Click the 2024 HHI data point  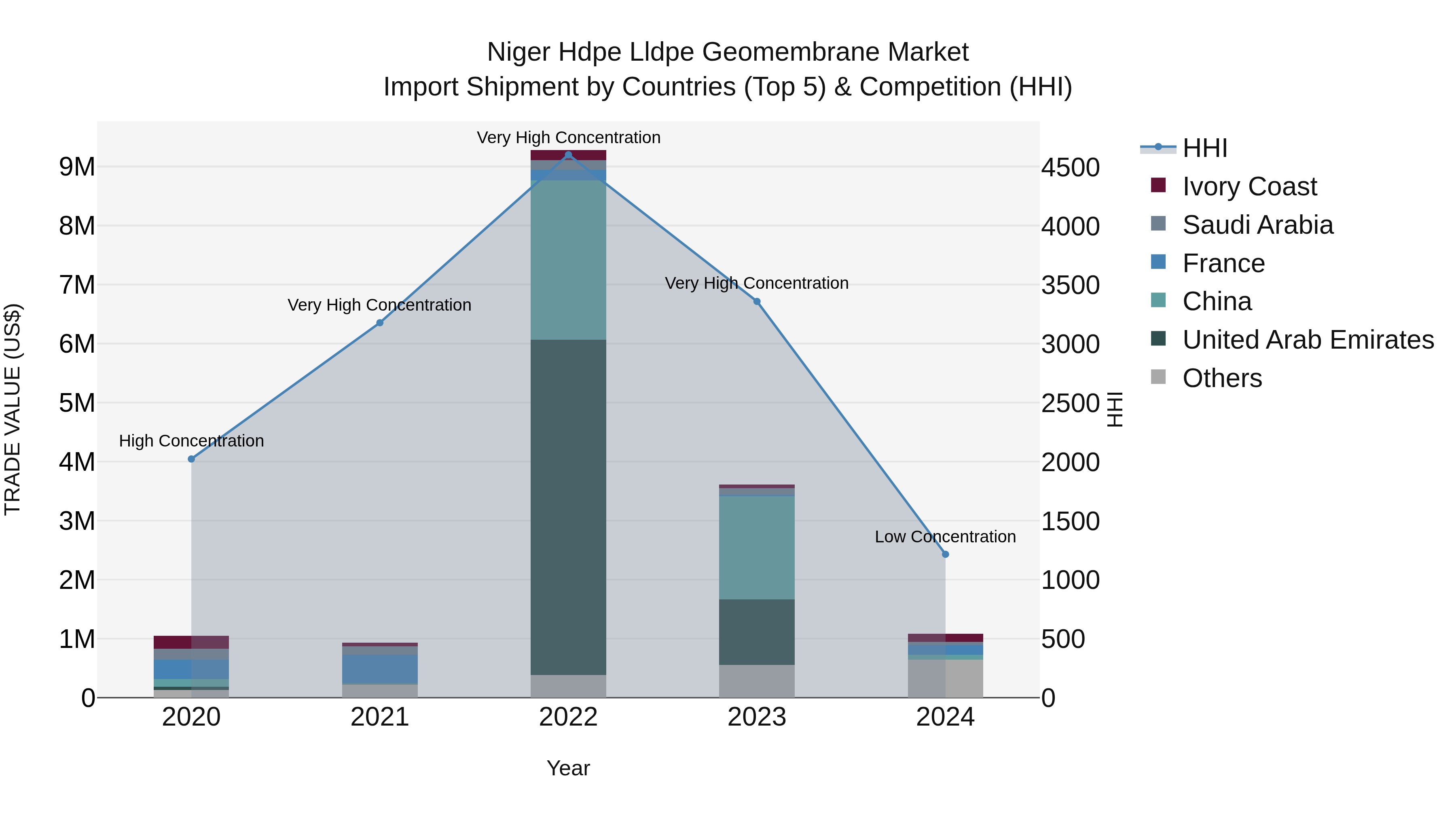(x=946, y=554)
